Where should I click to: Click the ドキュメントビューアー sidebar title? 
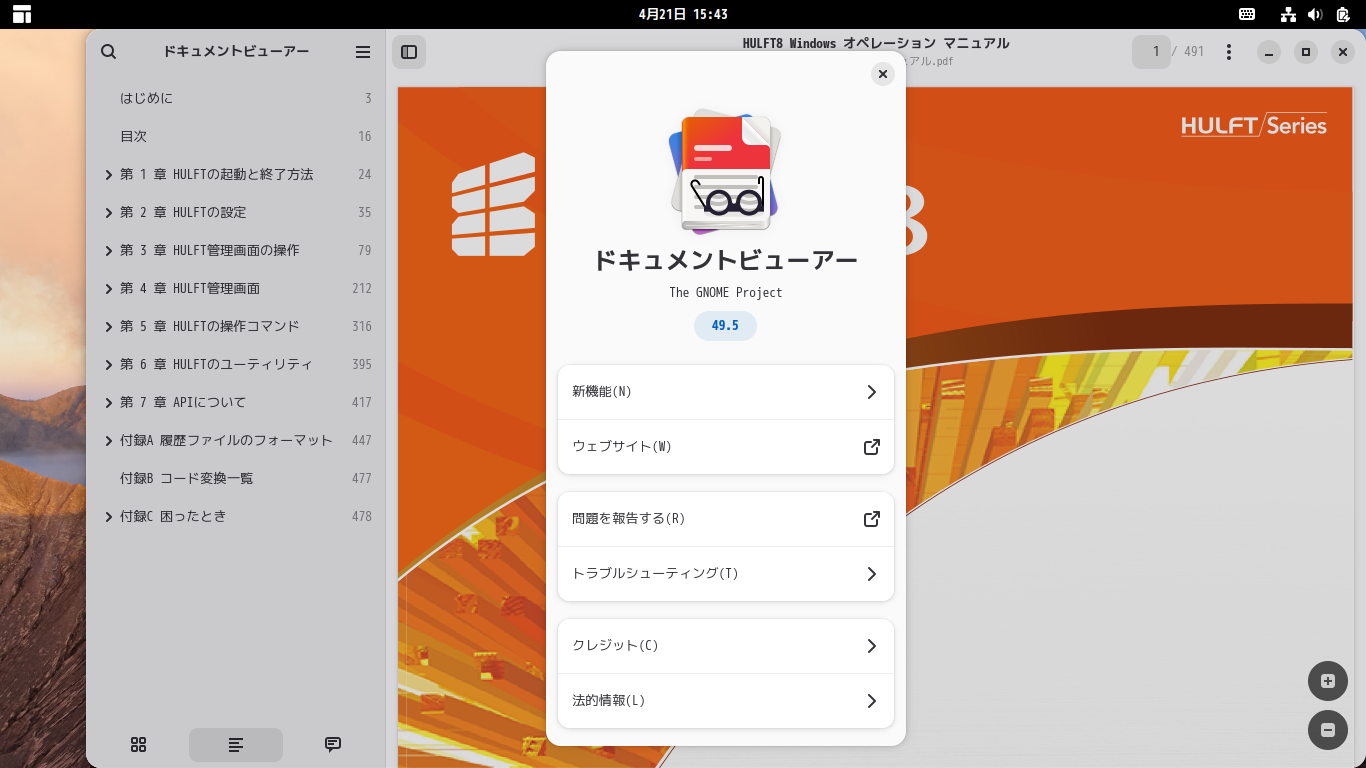[236, 52]
